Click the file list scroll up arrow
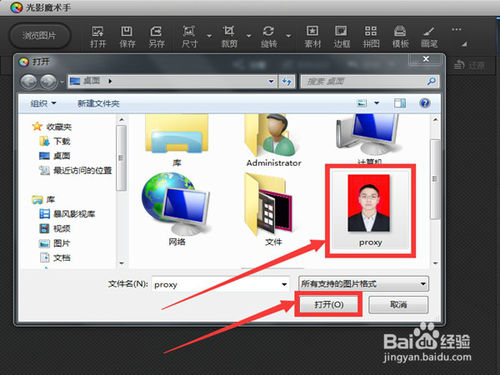The image size is (500, 375). [435, 119]
